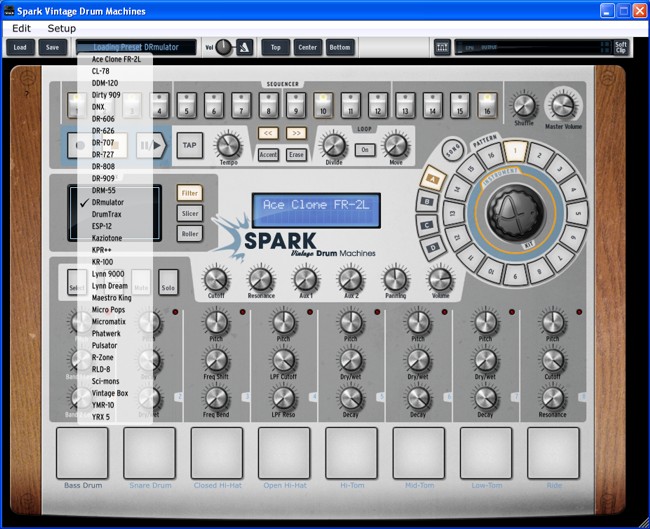
Task: Click the Vol knob in top toolbar
Action: 224,47
